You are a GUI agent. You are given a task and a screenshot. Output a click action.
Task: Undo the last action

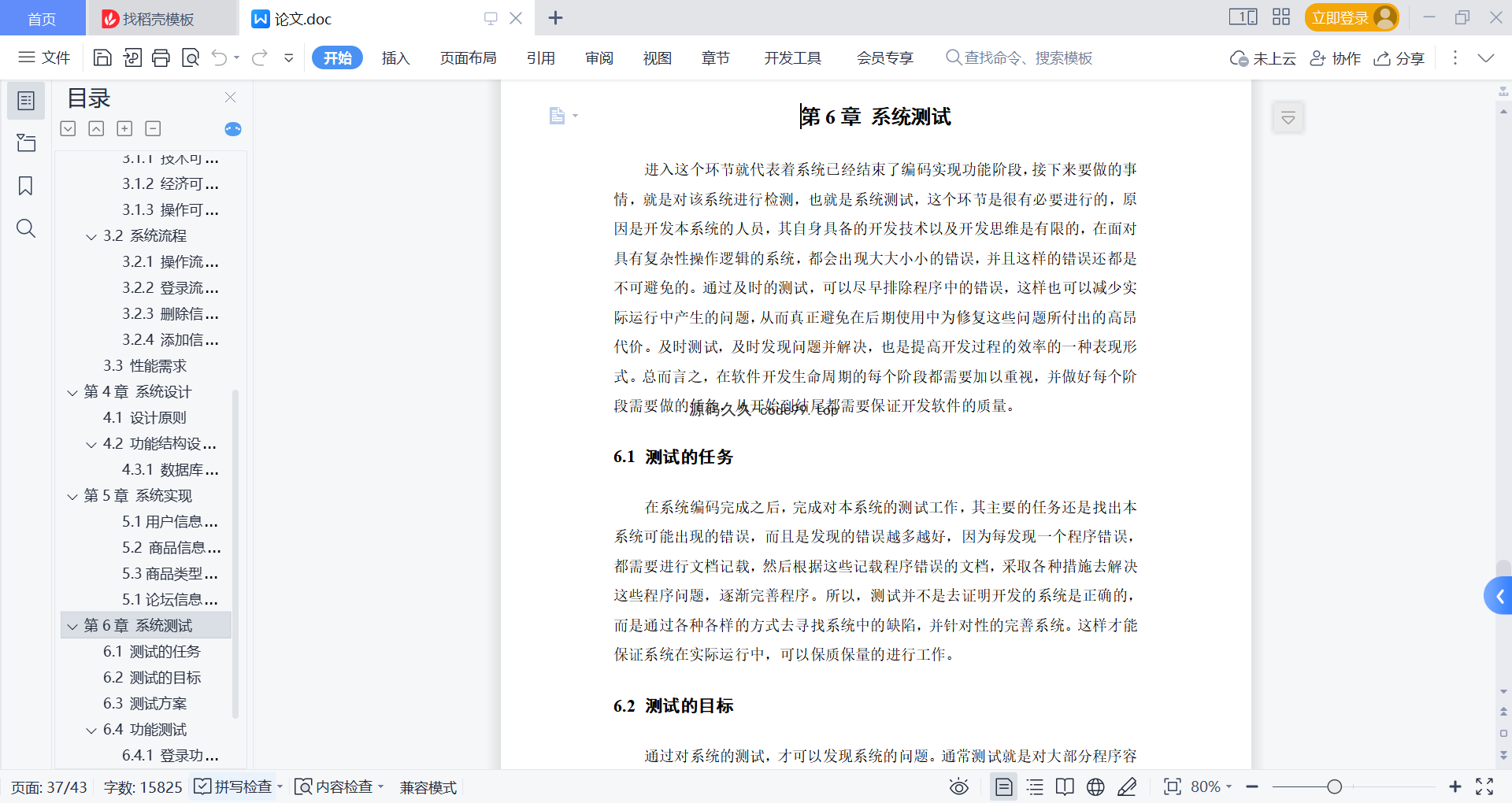pyautogui.click(x=220, y=57)
